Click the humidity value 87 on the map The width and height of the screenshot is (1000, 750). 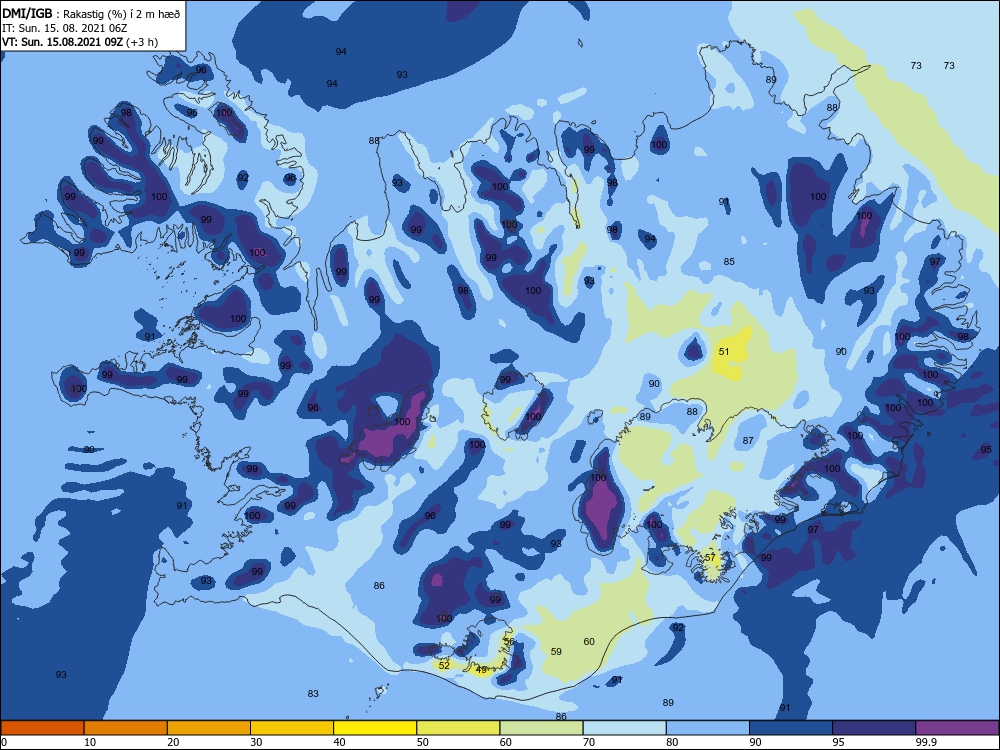[x=748, y=441]
